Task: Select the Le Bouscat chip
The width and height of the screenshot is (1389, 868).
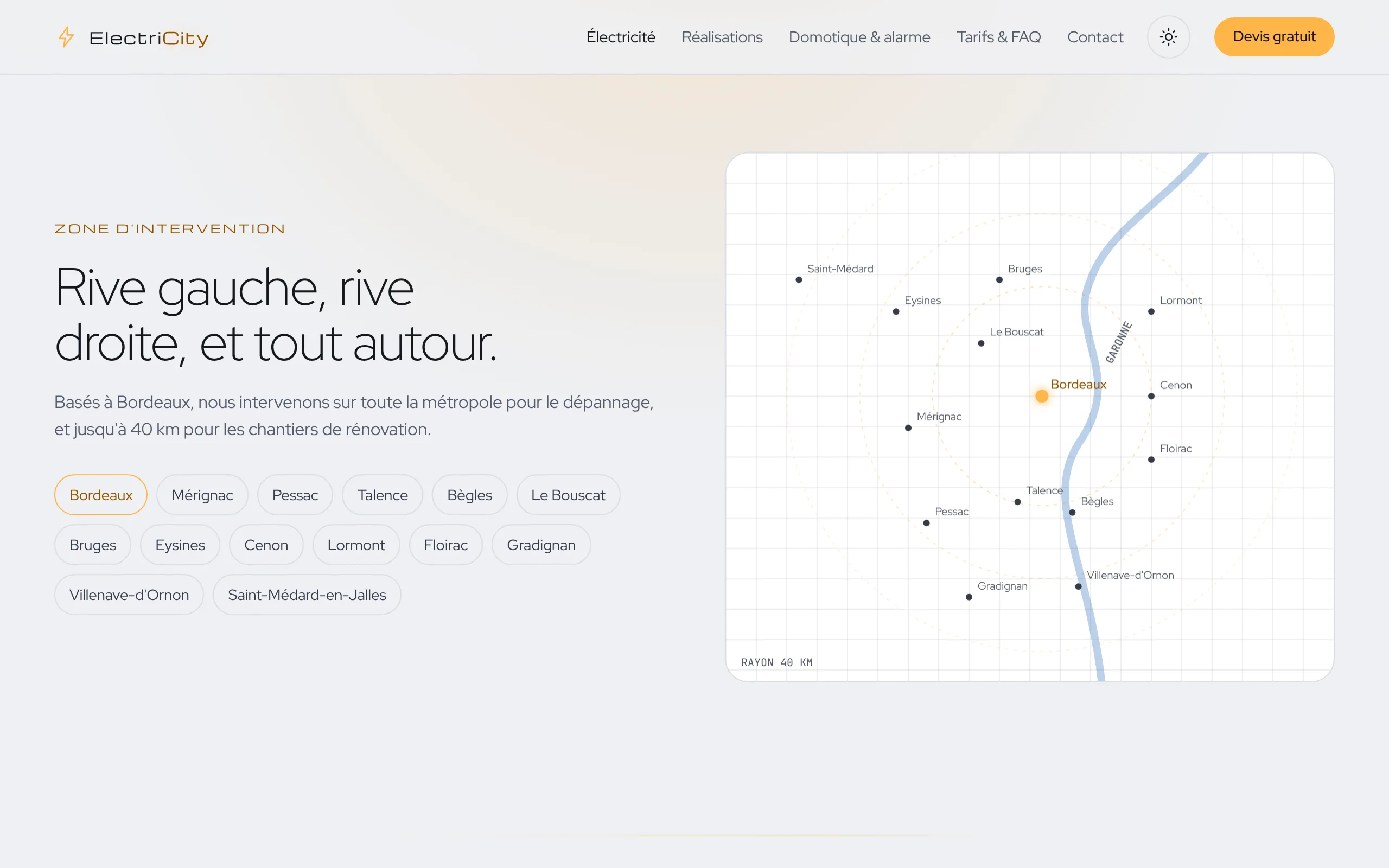Action: [x=568, y=495]
